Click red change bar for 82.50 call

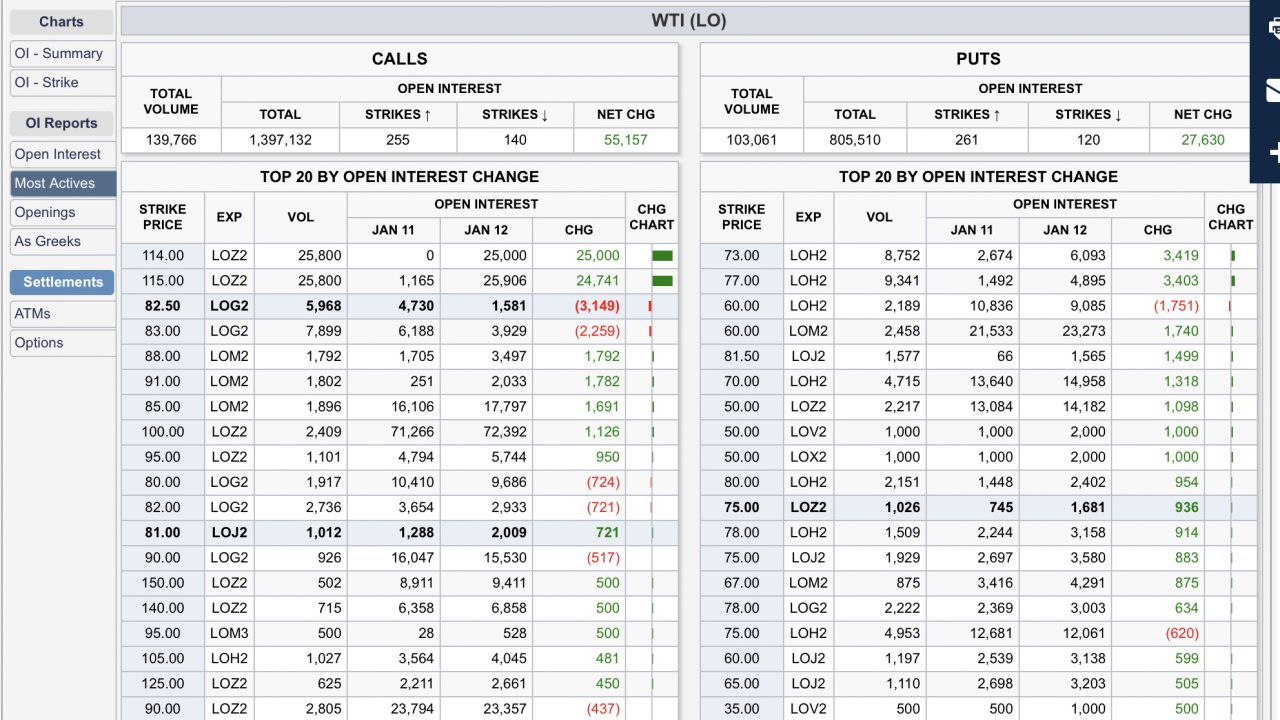[x=650, y=306]
